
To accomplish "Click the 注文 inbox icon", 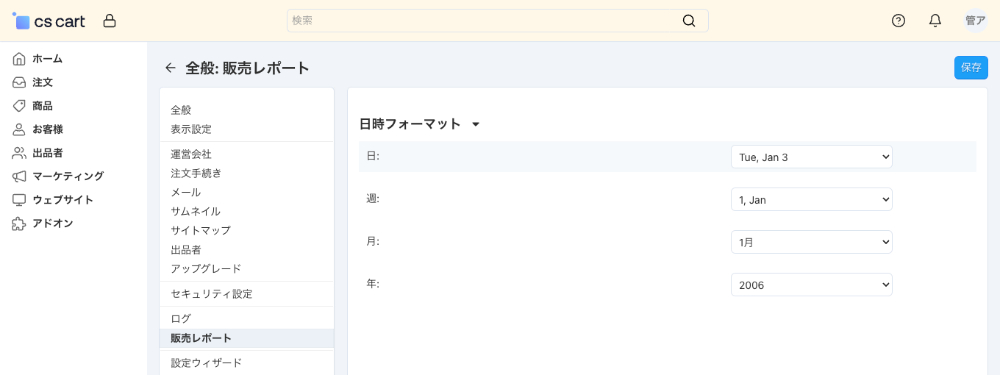I will (19, 82).
